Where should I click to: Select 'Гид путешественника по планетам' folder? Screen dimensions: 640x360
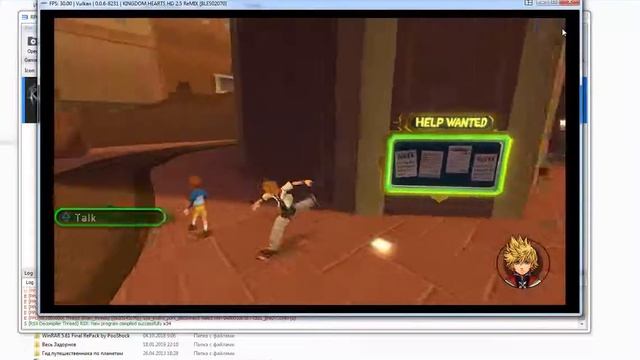(x=82, y=353)
